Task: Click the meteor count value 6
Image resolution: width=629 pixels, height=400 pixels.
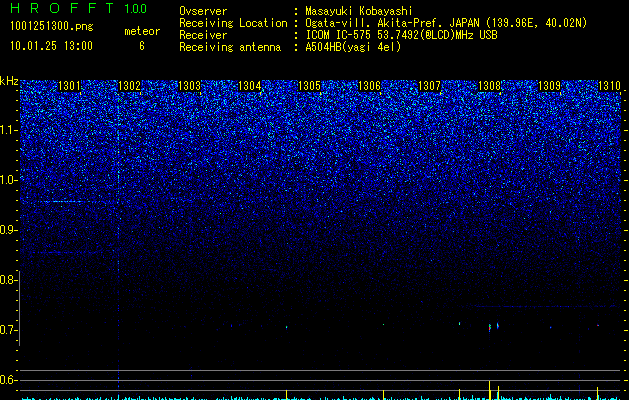Action: [x=142, y=46]
